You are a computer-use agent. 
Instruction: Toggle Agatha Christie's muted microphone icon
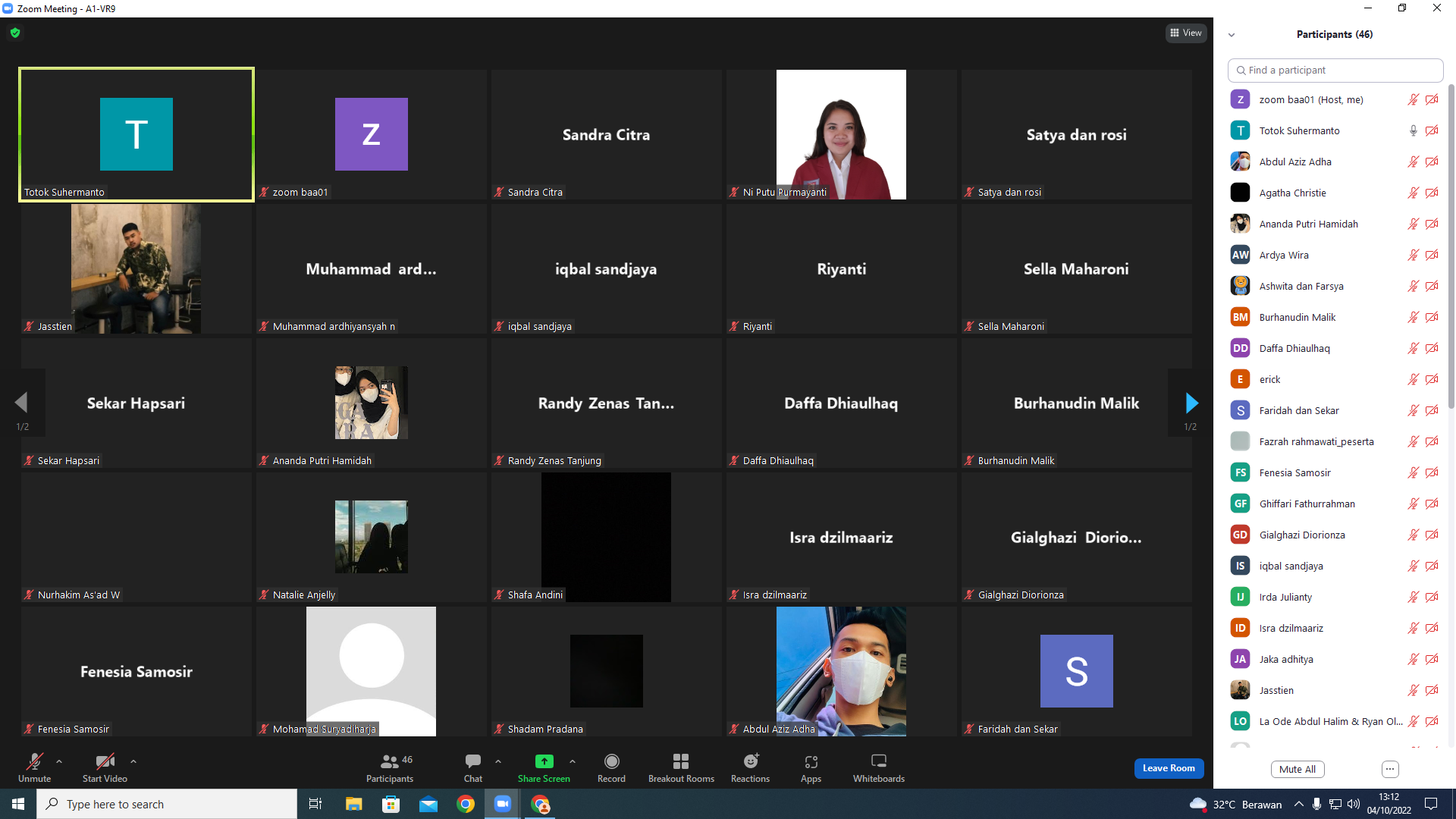tap(1414, 193)
